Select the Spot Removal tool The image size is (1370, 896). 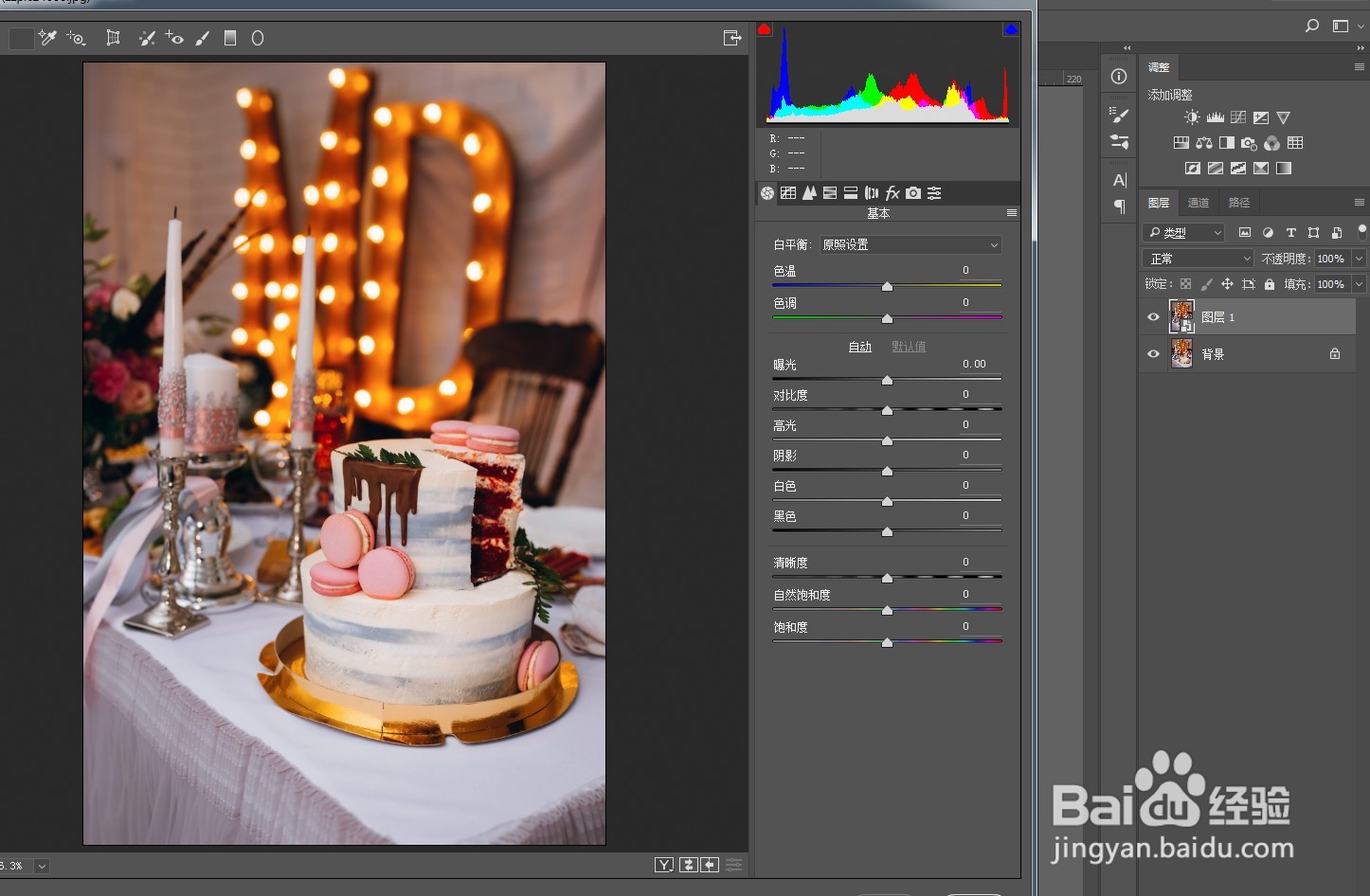point(147,38)
